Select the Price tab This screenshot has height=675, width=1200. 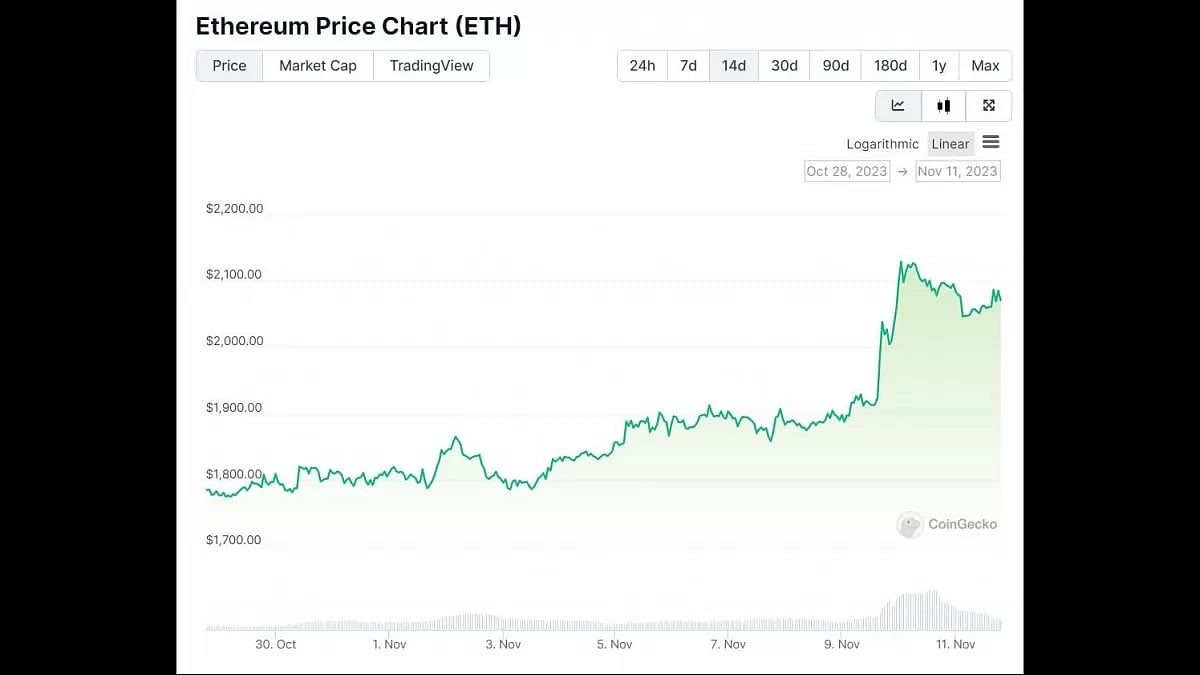pyautogui.click(x=228, y=65)
